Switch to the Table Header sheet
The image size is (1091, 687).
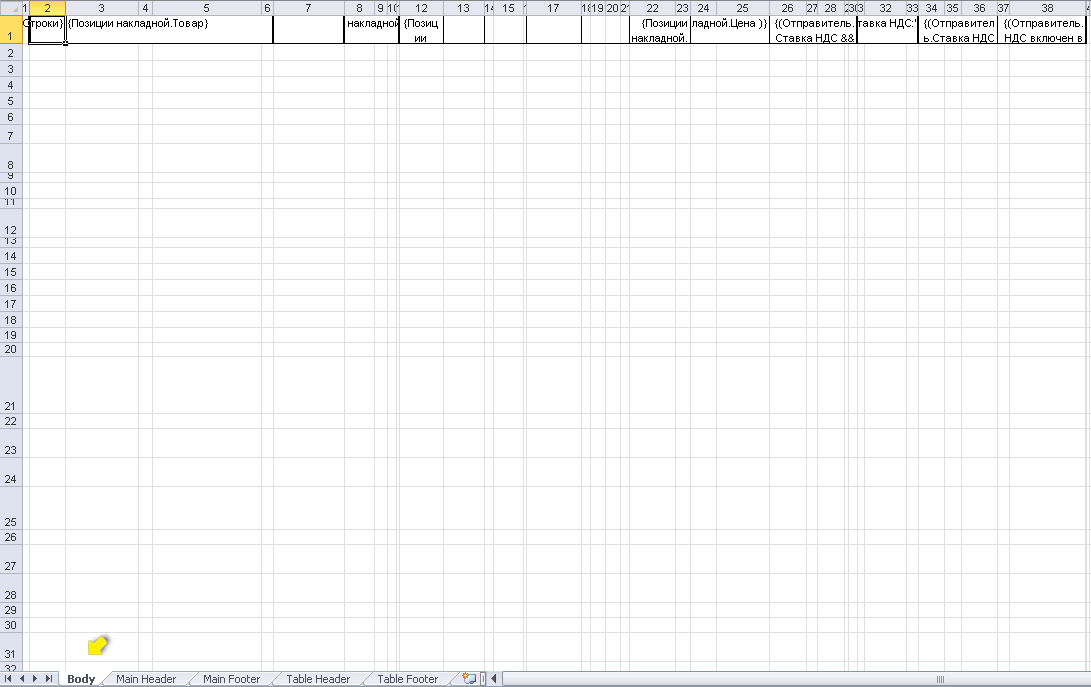coord(318,679)
